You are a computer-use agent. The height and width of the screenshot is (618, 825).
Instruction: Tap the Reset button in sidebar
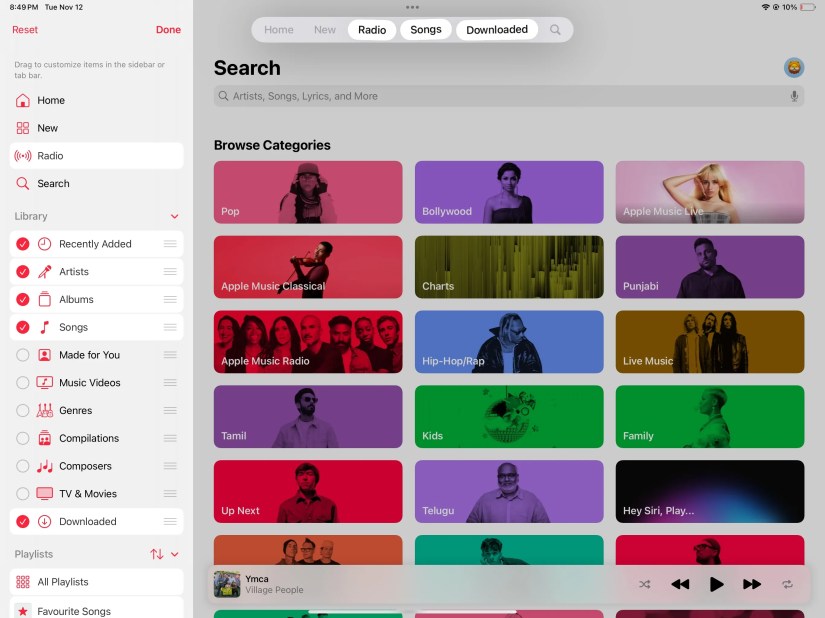tap(25, 30)
